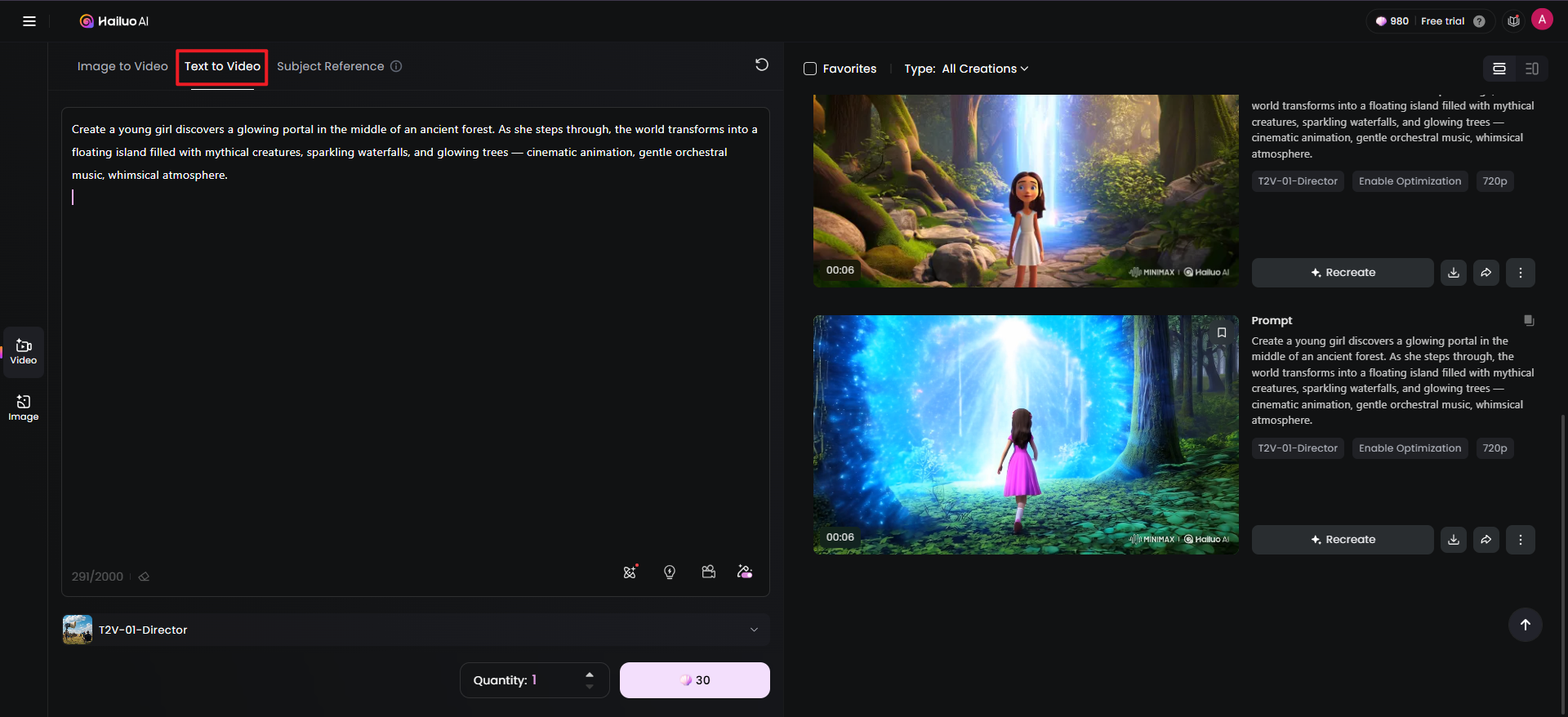
Task: Open the atom sparkle AI icon with red dot
Action: pyautogui.click(x=630, y=572)
